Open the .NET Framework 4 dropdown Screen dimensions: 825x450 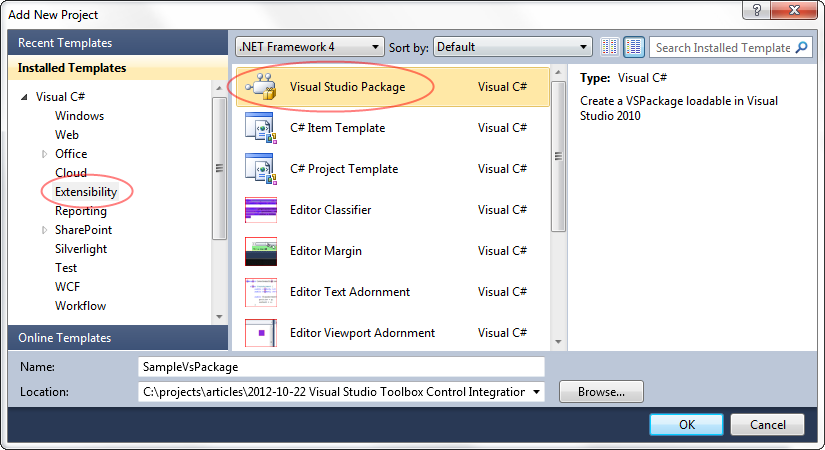tap(309, 47)
